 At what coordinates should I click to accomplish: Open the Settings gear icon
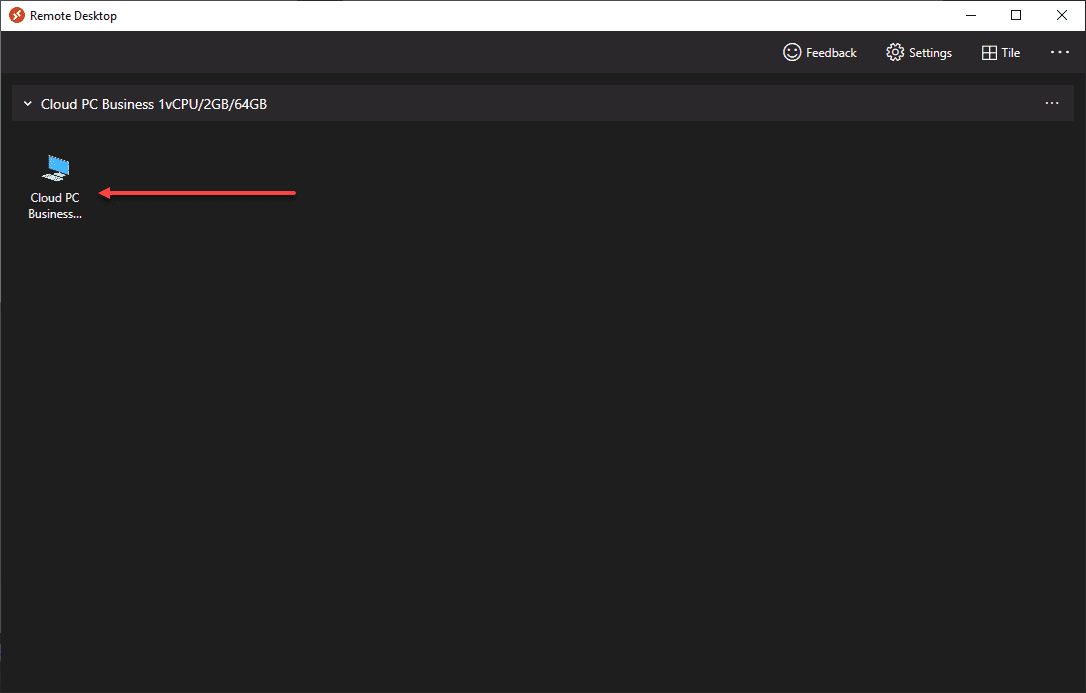(895, 52)
